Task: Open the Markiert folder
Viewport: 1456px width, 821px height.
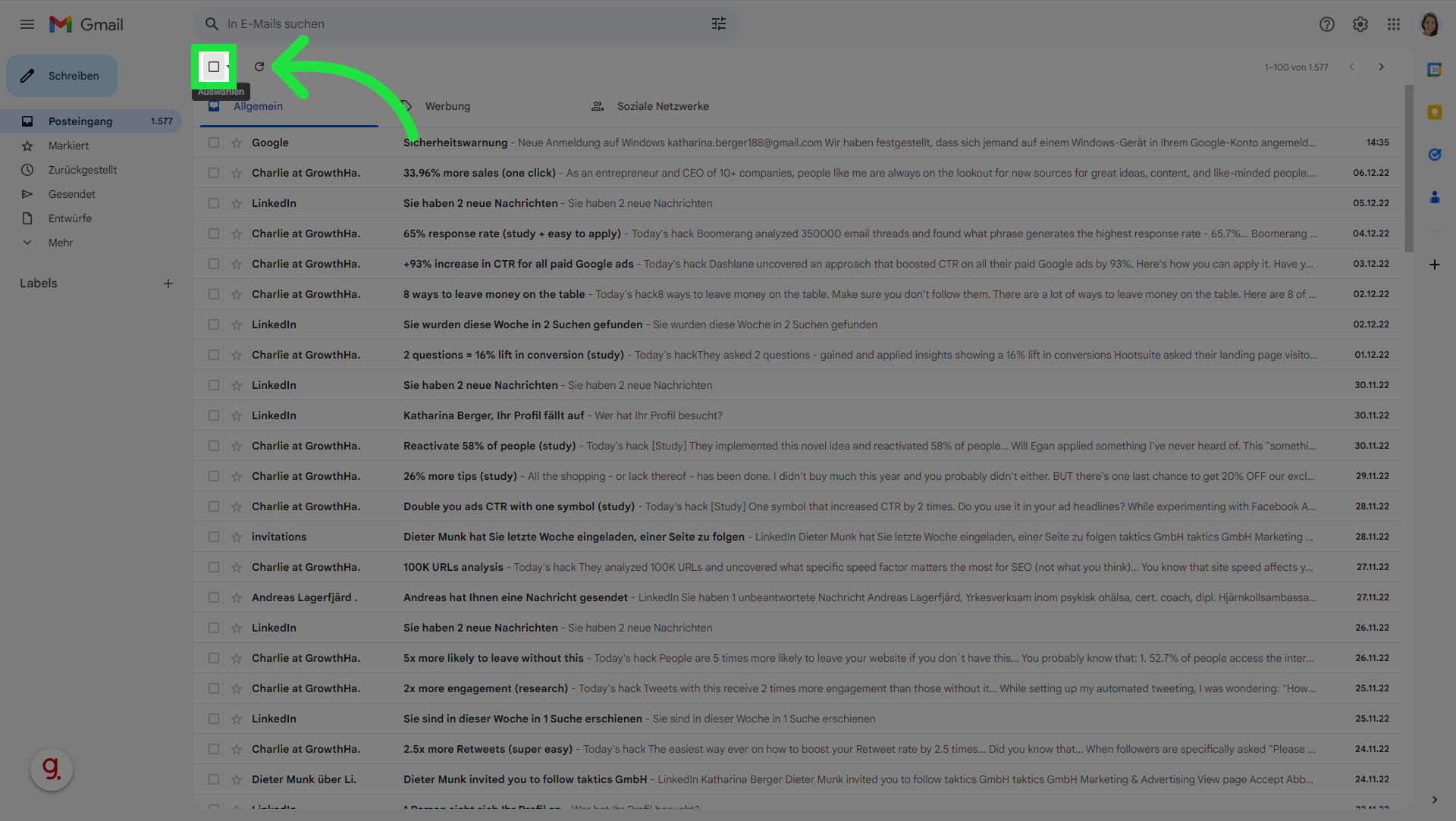Action: click(91, 146)
